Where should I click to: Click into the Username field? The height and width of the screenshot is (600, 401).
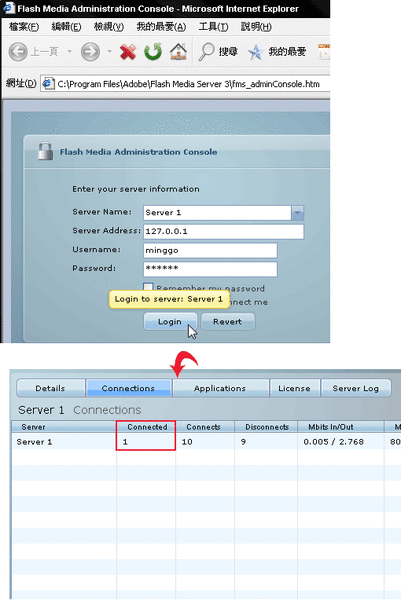[210, 250]
